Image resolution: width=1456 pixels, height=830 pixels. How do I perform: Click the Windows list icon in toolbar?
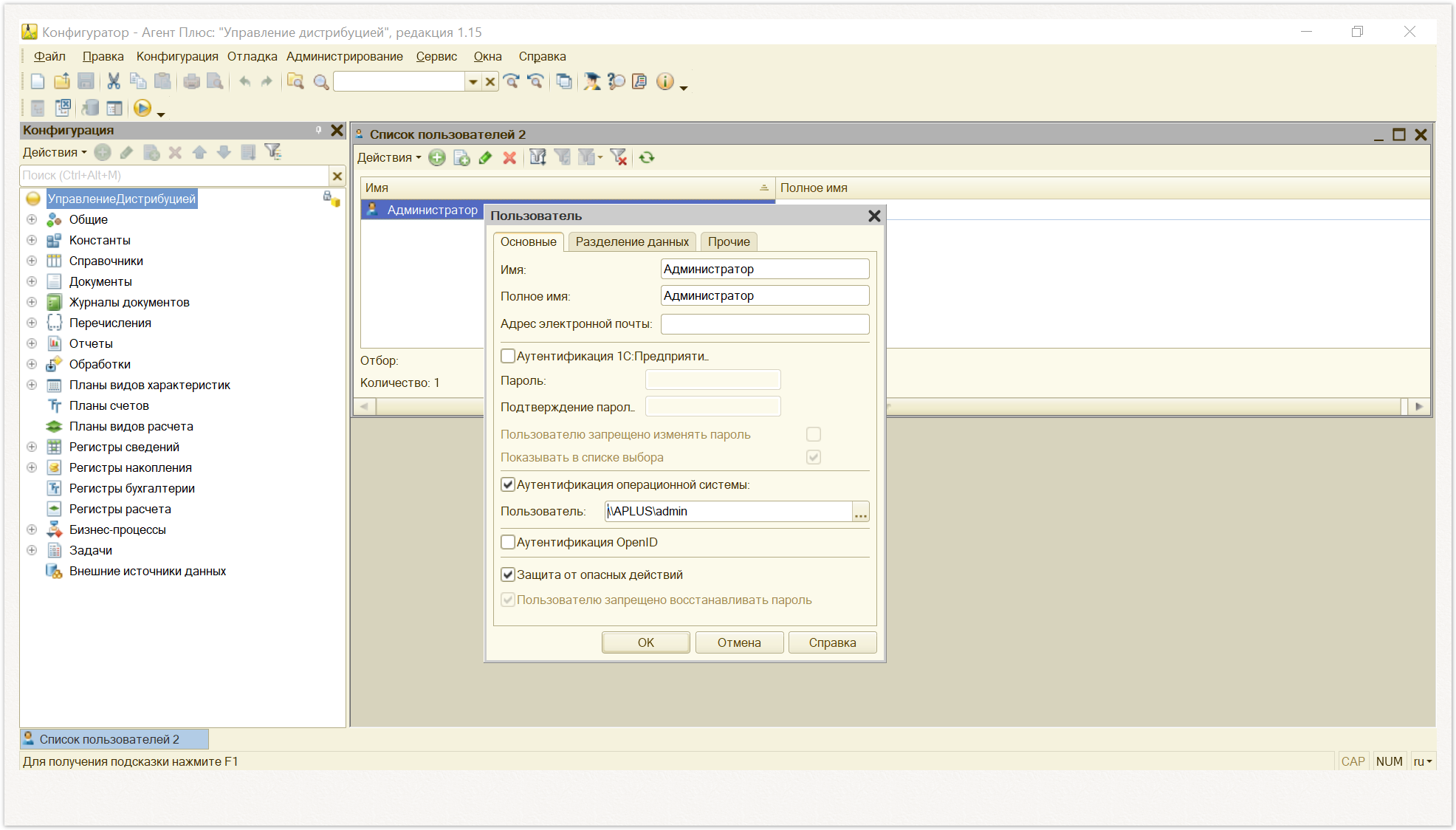tap(564, 82)
